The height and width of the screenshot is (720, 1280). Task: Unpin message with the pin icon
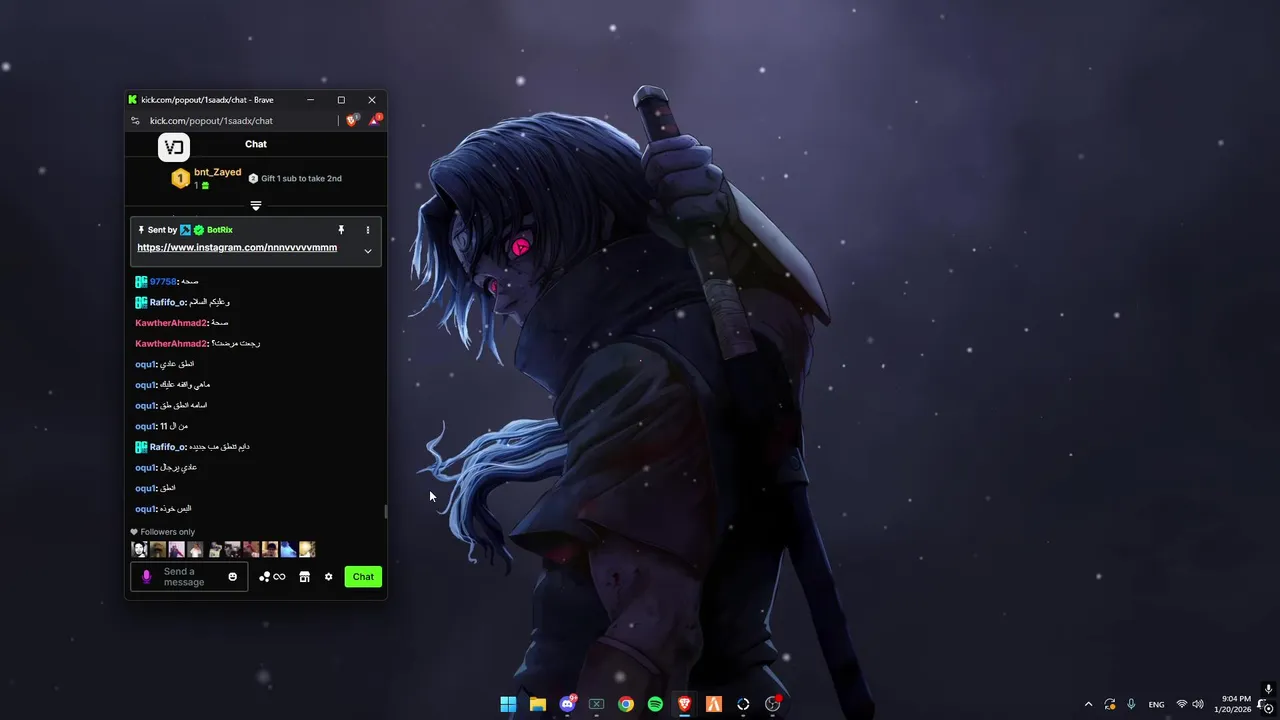[x=341, y=230]
